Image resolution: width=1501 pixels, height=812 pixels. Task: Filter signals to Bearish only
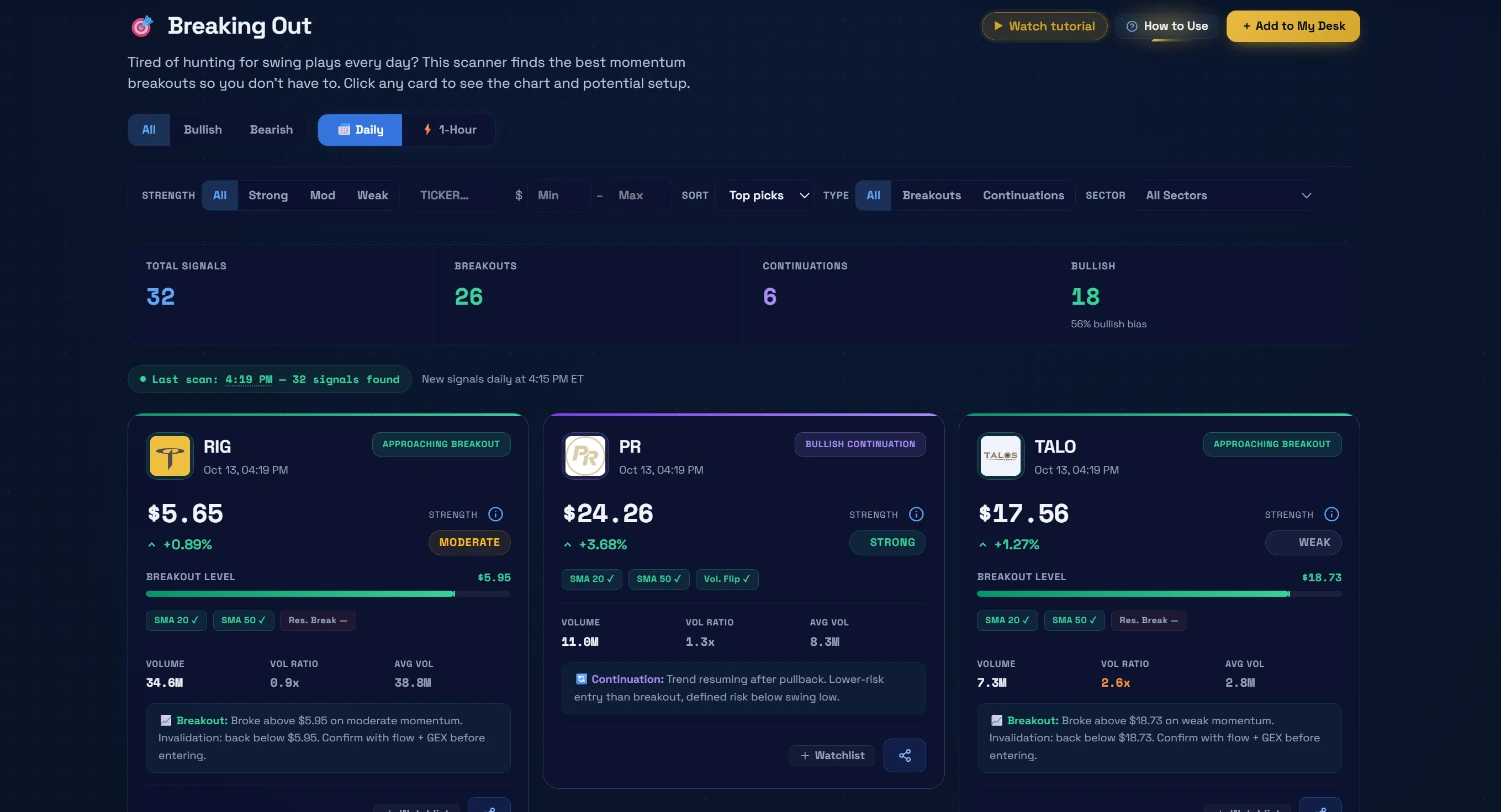coord(271,130)
